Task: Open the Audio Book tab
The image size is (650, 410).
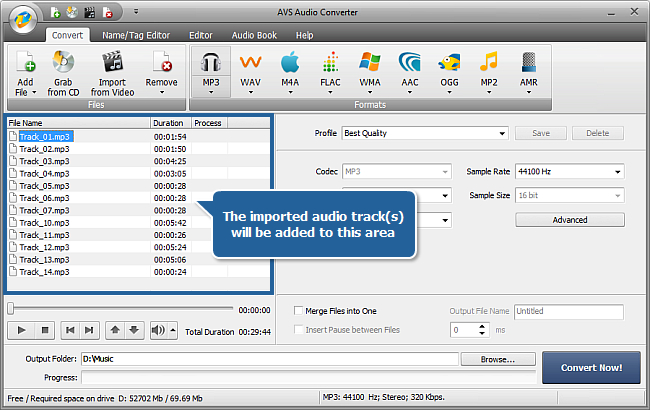Action: [254, 35]
